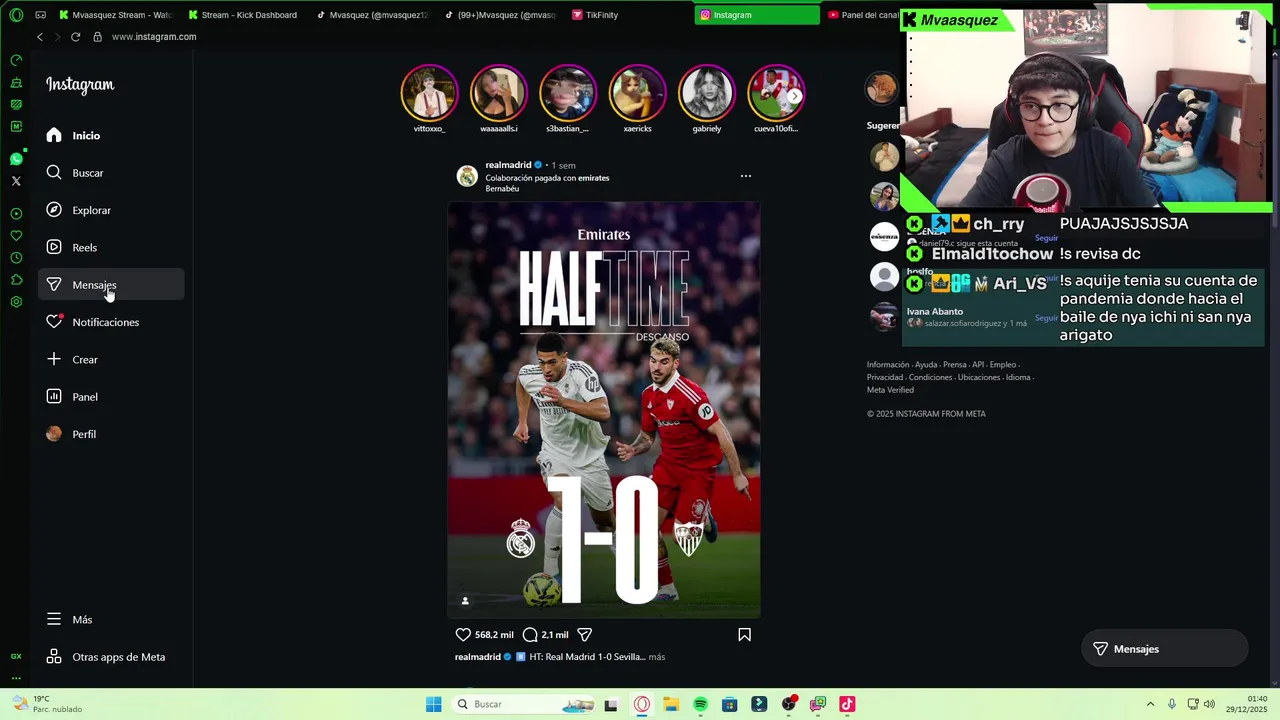Image resolution: width=1280 pixels, height=720 pixels.
Task: Expand the Más hamburger menu
Action: click(x=54, y=619)
